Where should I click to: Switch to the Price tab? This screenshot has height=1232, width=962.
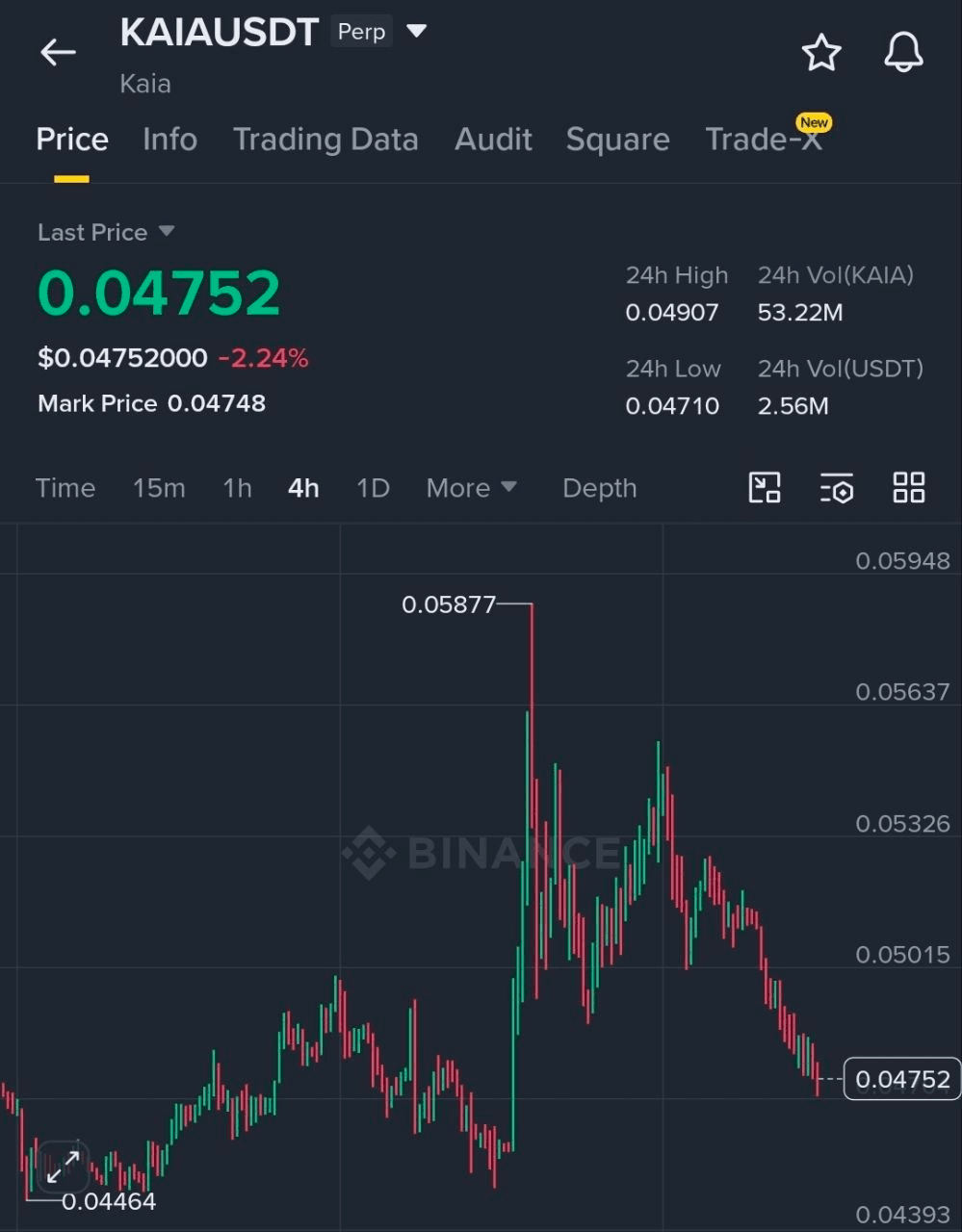(72, 140)
